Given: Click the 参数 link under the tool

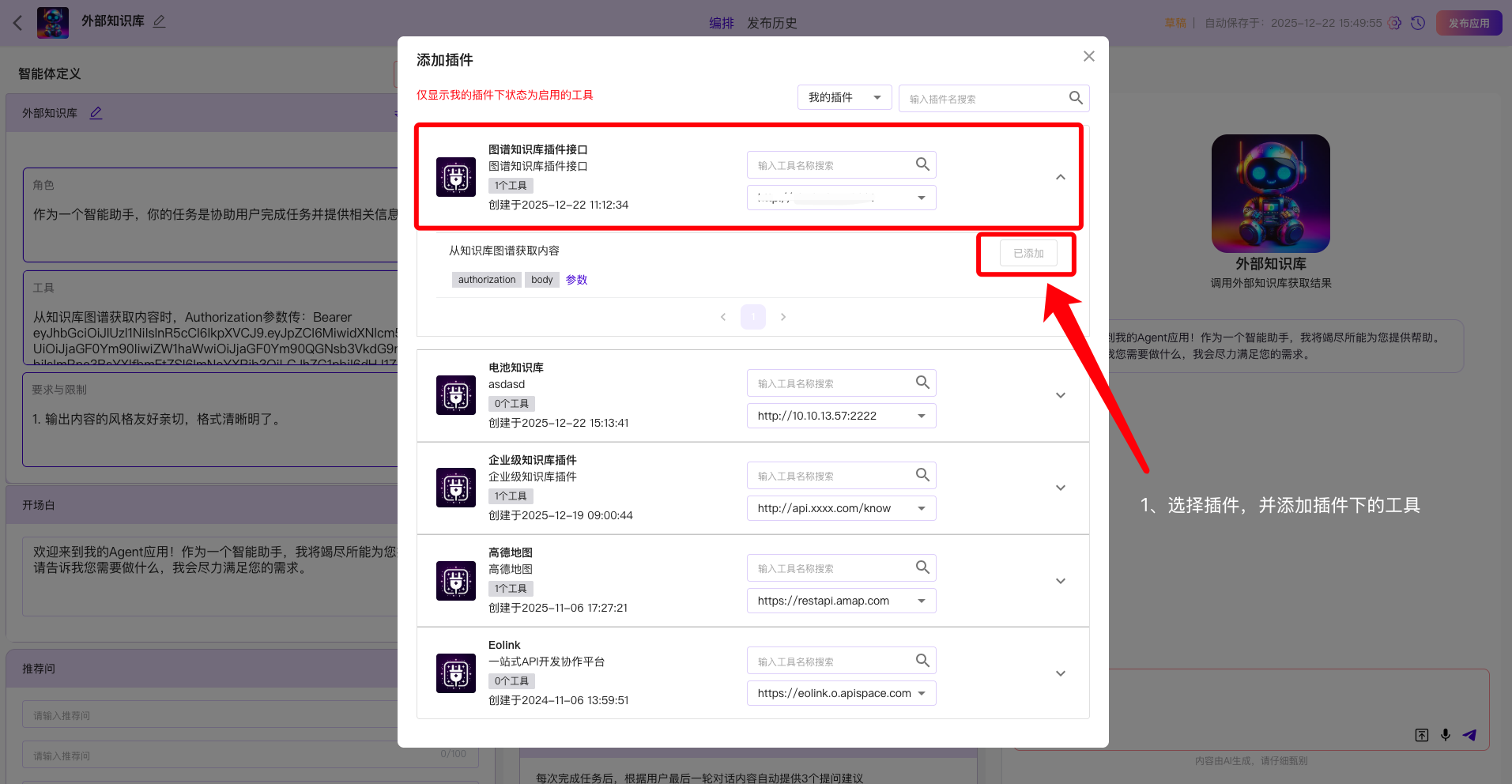Looking at the screenshot, I should (x=576, y=280).
